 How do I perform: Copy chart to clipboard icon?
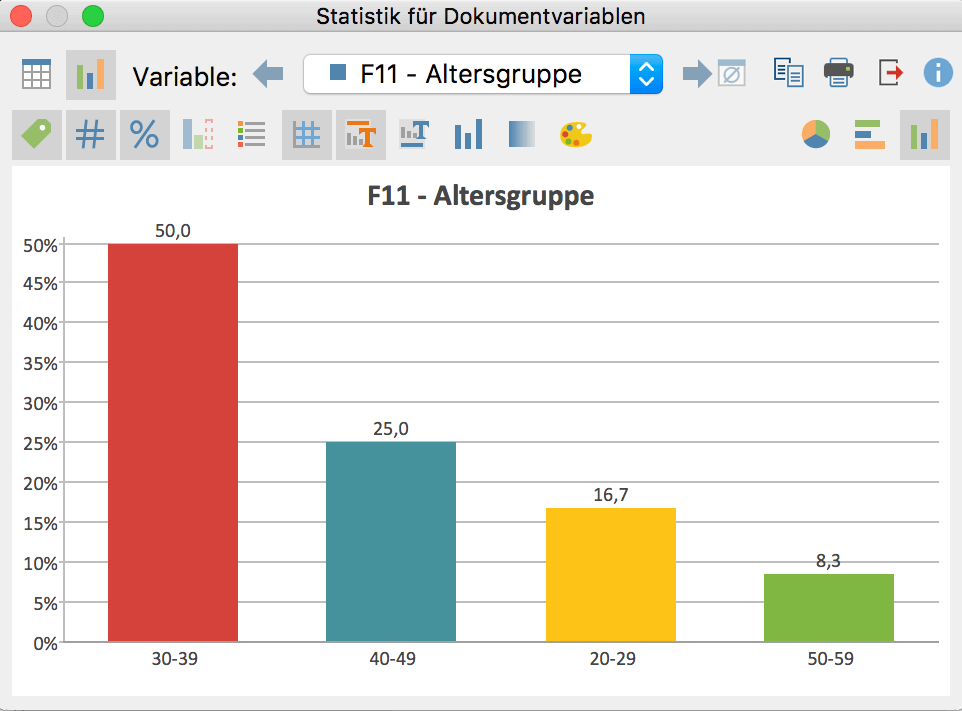point(788,73)
